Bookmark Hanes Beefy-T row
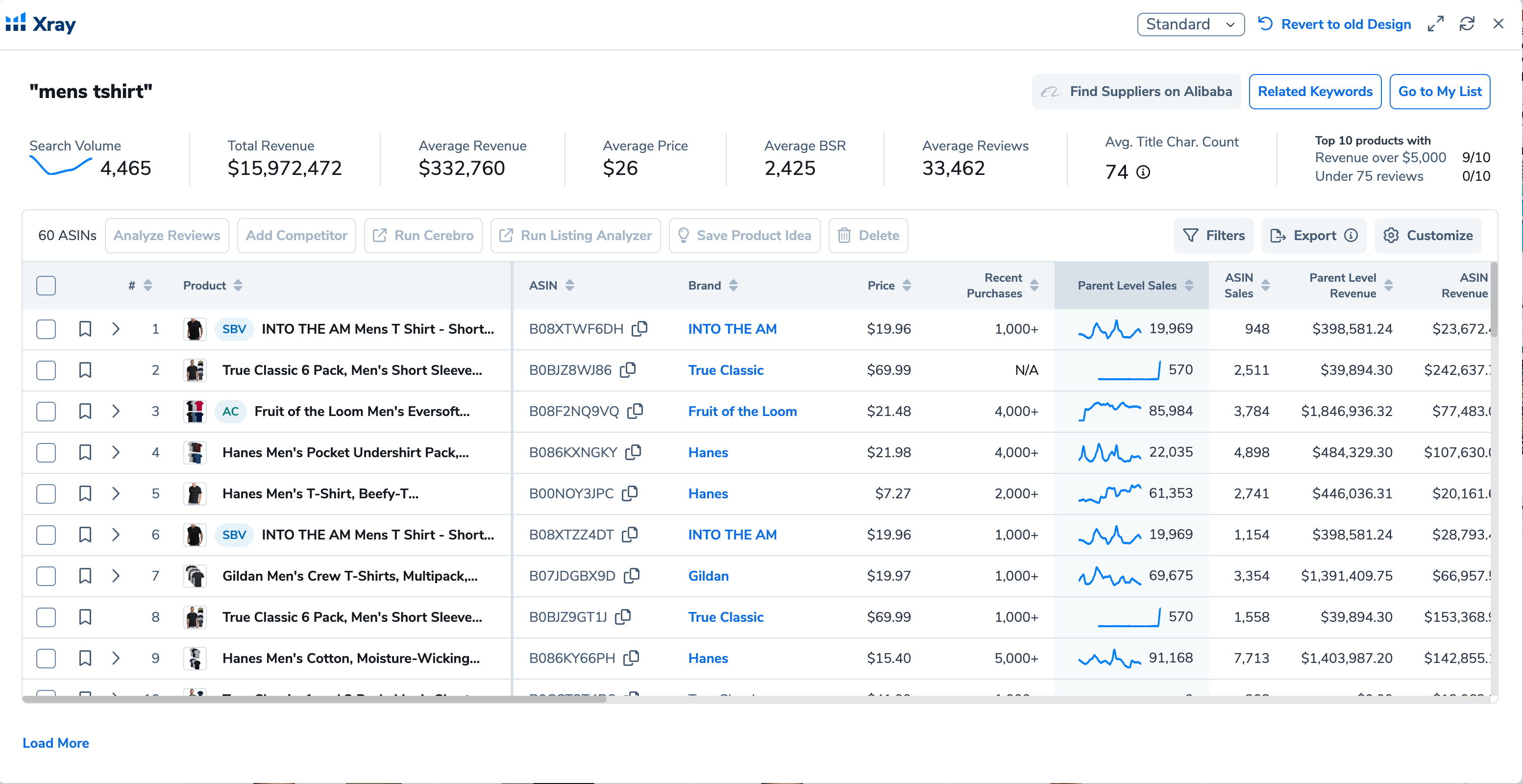Viewport: 1523px width, 784px height. (x=85, y=493)
